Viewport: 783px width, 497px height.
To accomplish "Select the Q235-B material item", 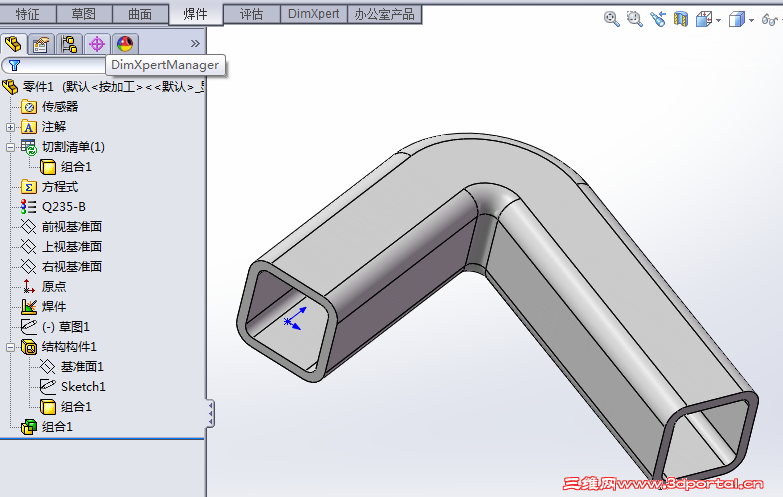I will tap(64, 207).
